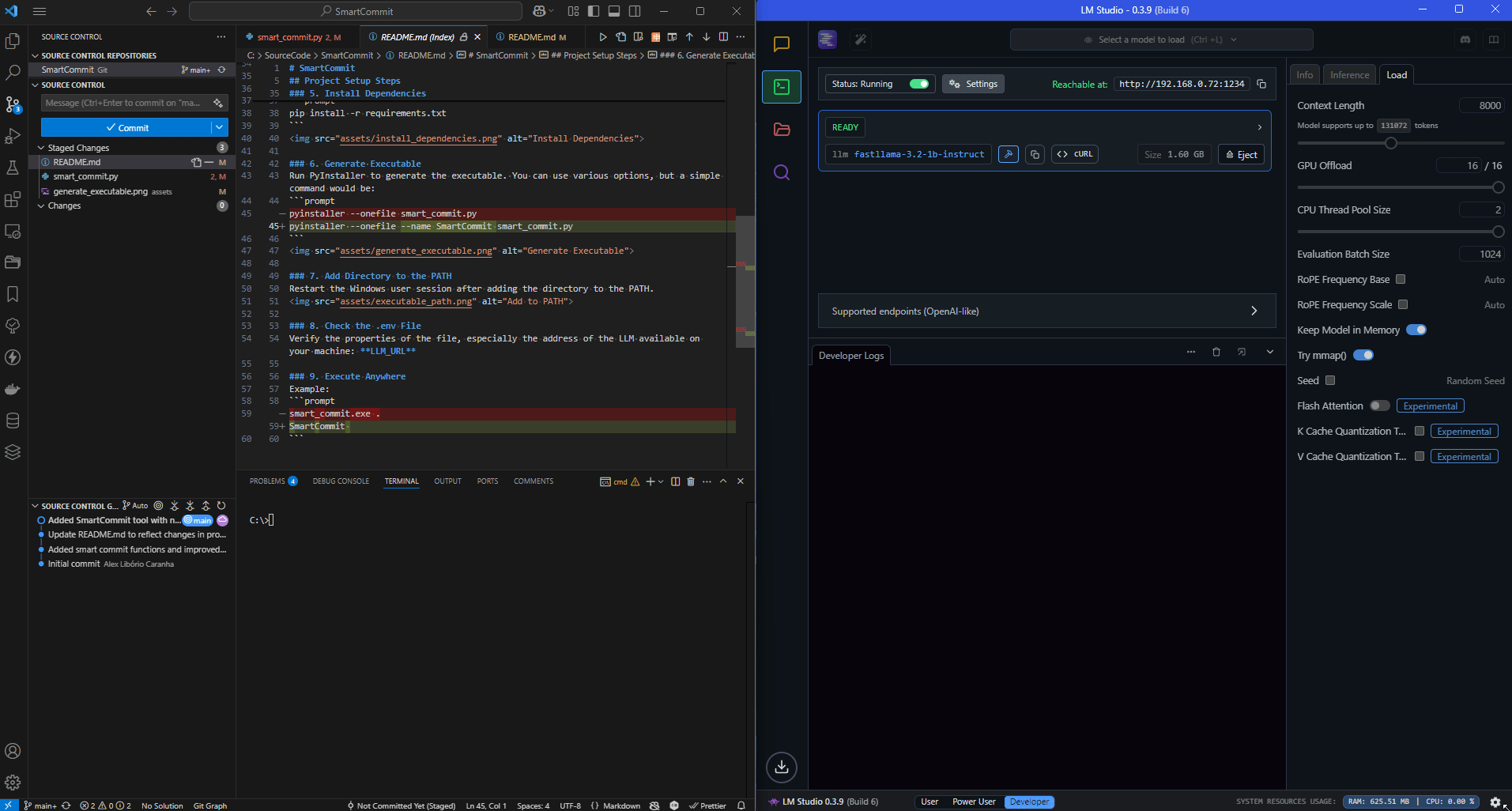Open LM Studio Discover search icon

click(782, 172)
